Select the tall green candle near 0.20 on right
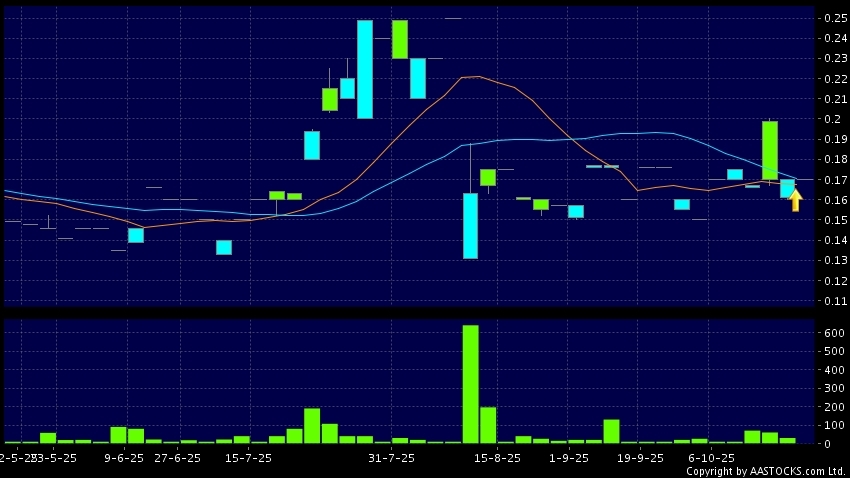 (770, 150)
